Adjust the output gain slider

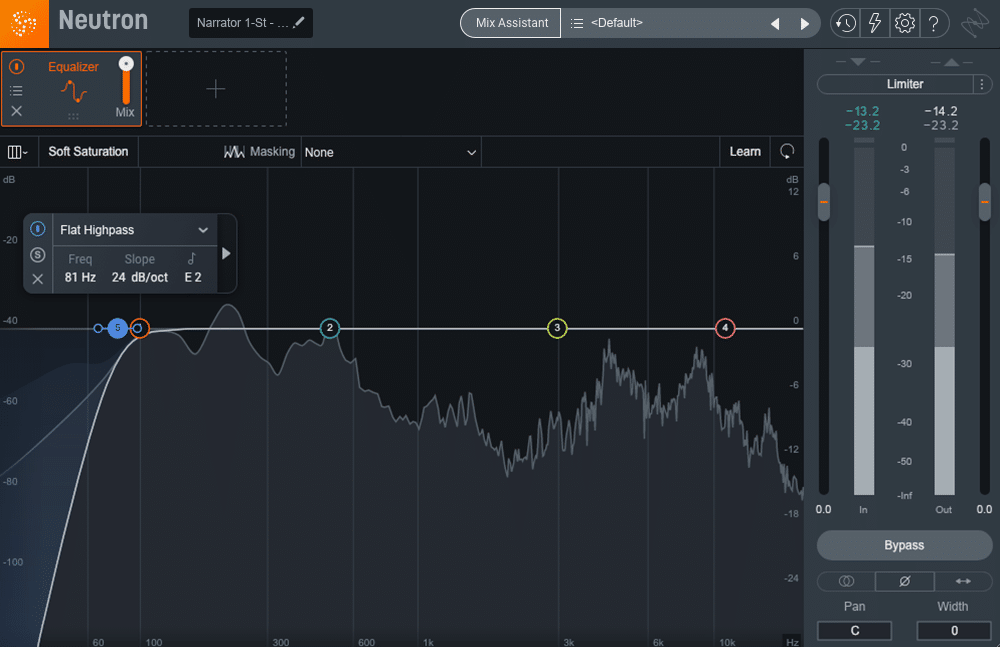985,202
